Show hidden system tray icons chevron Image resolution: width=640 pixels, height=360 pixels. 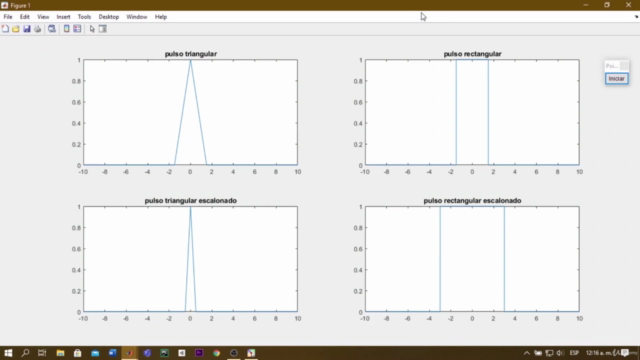click(x=527, y=353)
